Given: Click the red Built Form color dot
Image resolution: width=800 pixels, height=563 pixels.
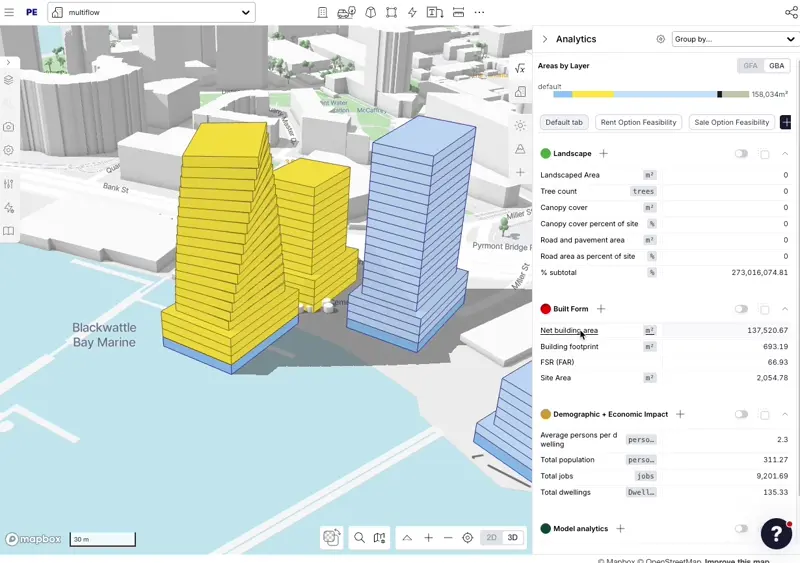Looking at the screenshot, I should tap(545, 309).
